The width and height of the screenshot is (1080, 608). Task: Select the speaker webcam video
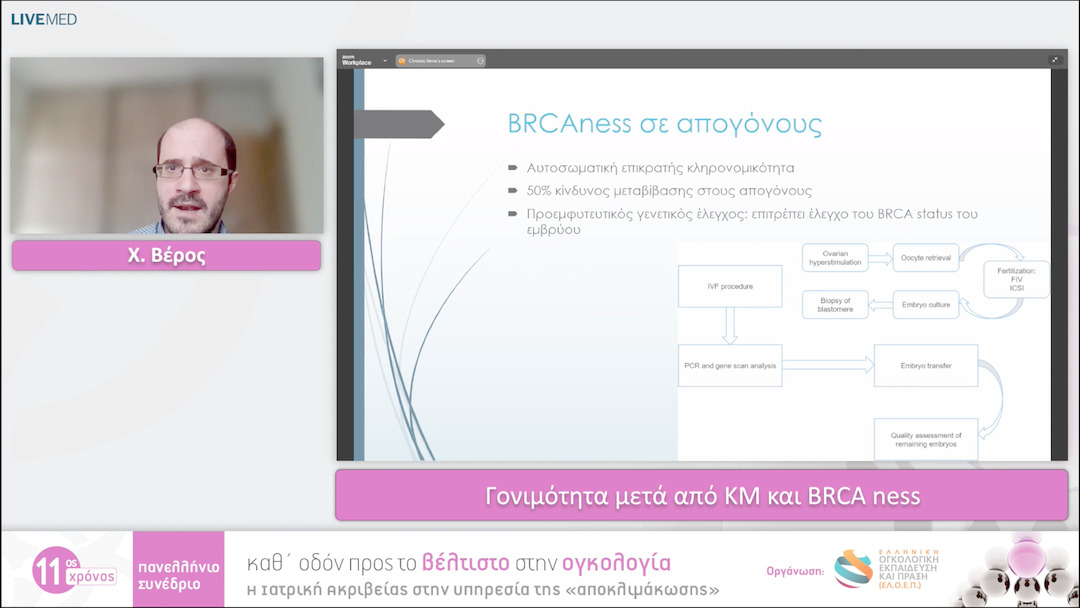[167, 145]
